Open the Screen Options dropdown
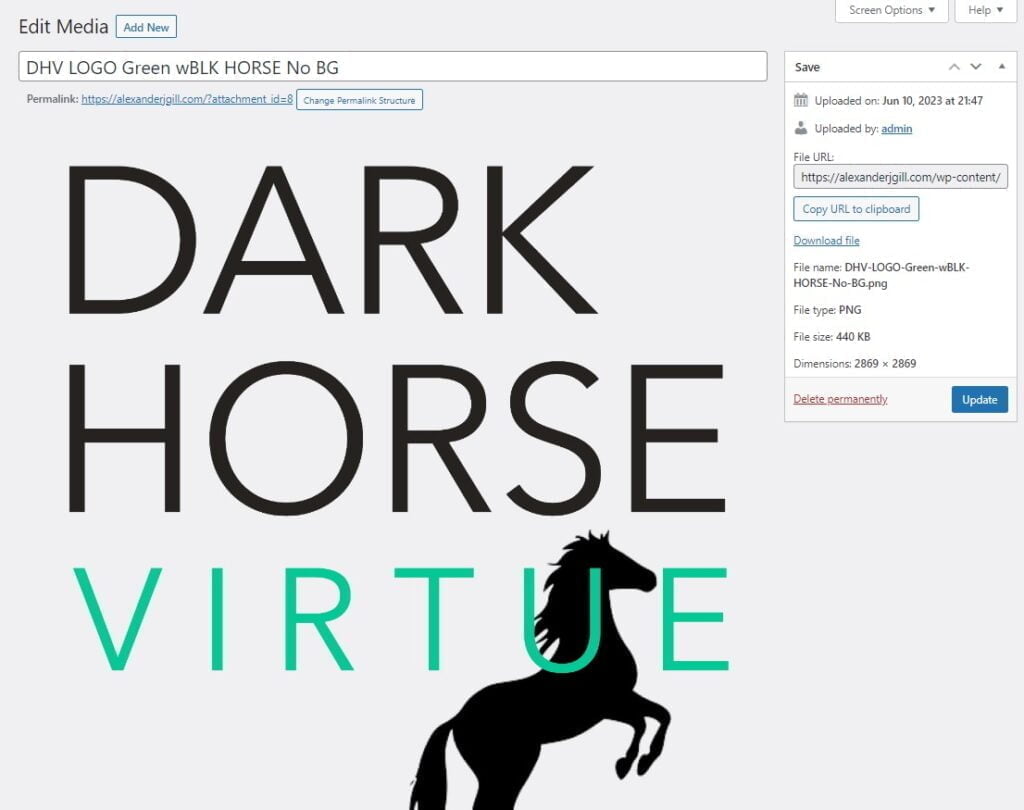The height and width of the screenshot is (810, 1024). (x=891, y=10)
